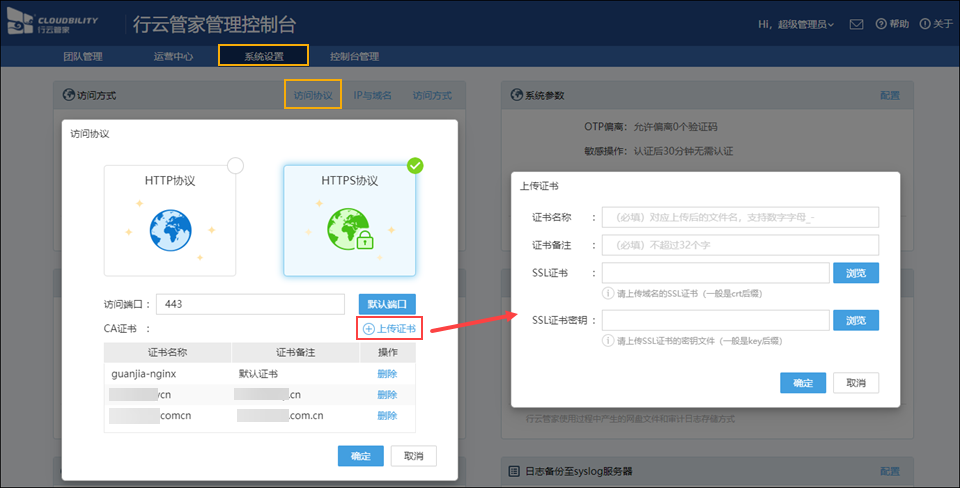Toggle the green HTTPS协议 checkmark

[415, 165]
